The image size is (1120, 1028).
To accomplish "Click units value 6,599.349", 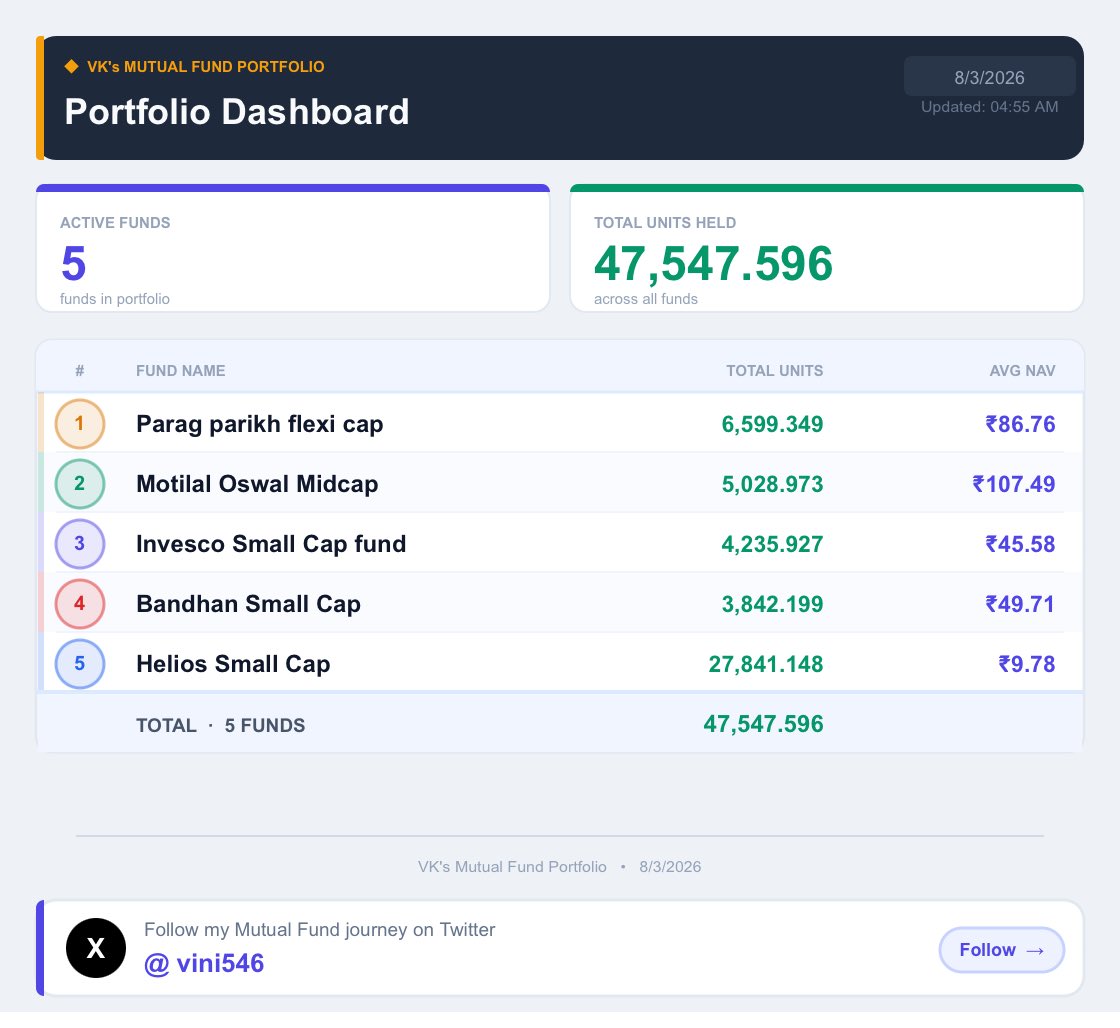I will coord(772,424).
